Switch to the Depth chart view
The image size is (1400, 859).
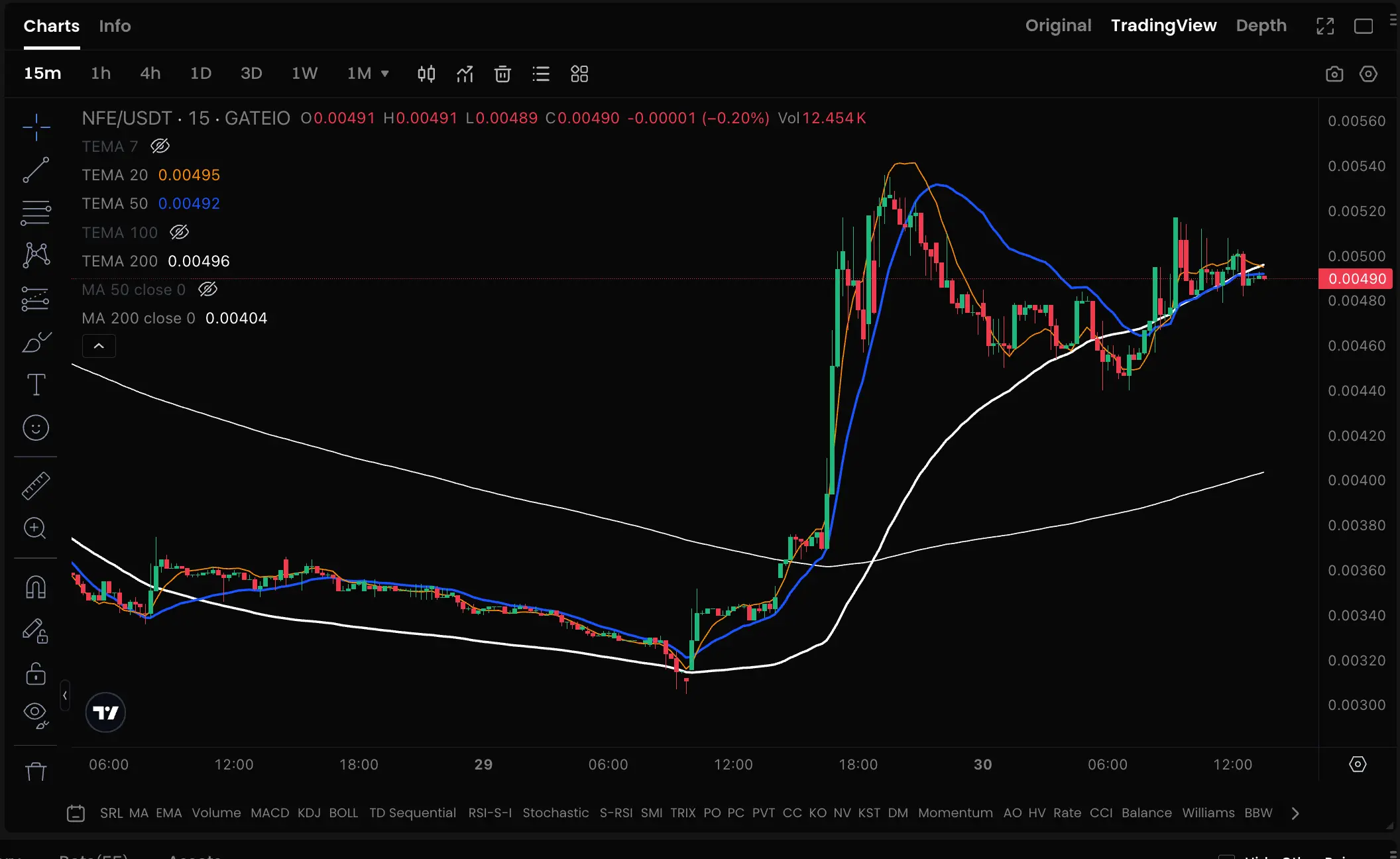(1261, 26)
